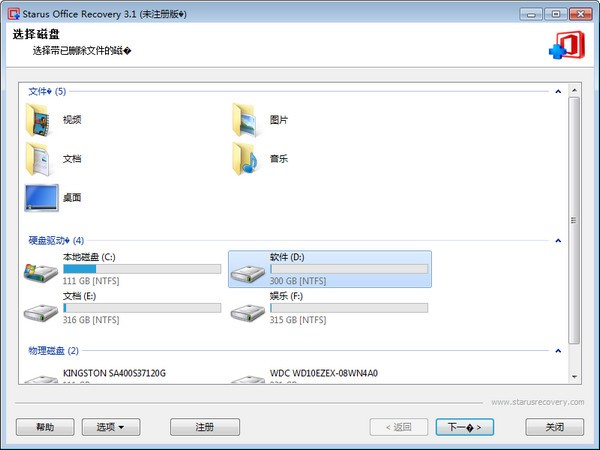Click the 帮助 help button
Image resolution: width=600 pixels, height=450 pixels.
coord(45,427)
